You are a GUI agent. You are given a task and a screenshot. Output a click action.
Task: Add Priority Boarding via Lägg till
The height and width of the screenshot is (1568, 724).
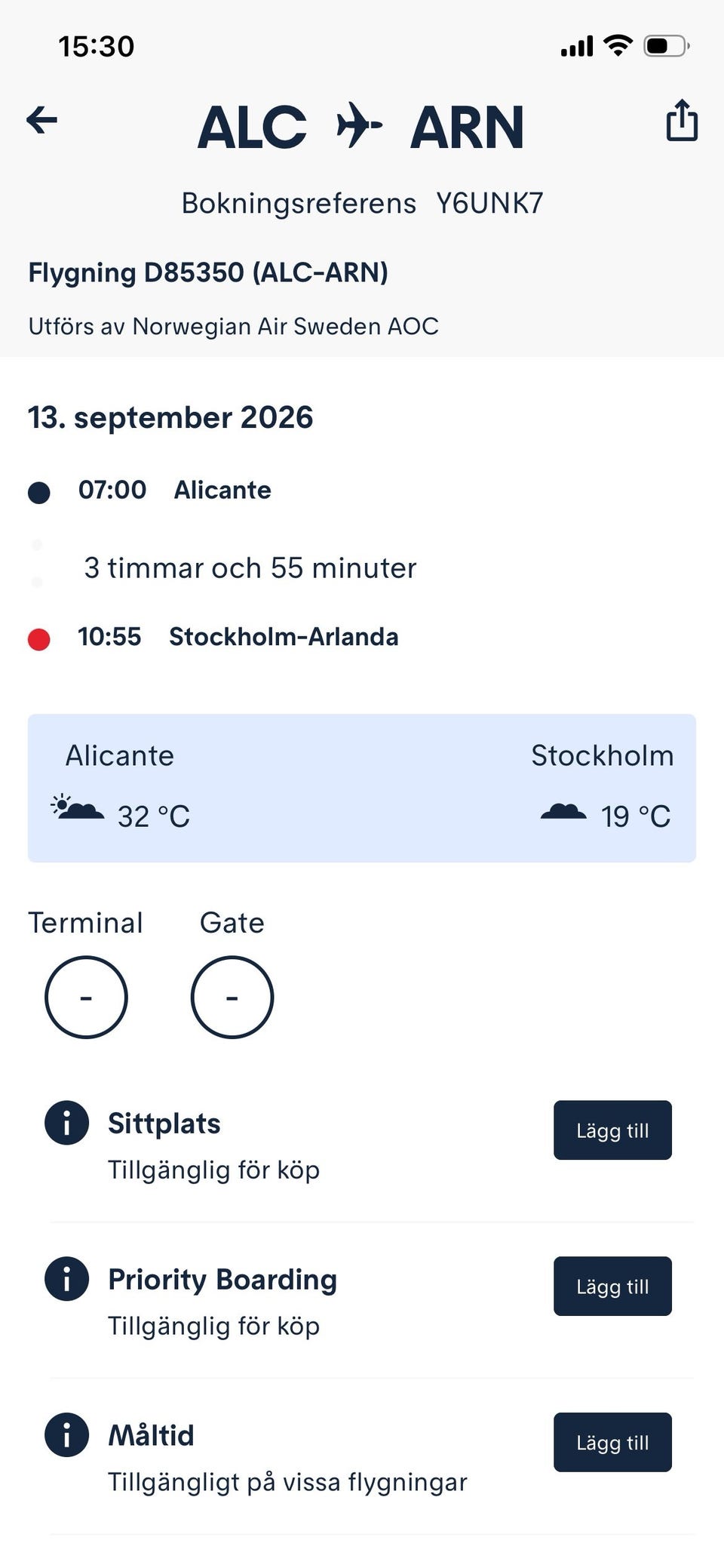[612, 1287]
